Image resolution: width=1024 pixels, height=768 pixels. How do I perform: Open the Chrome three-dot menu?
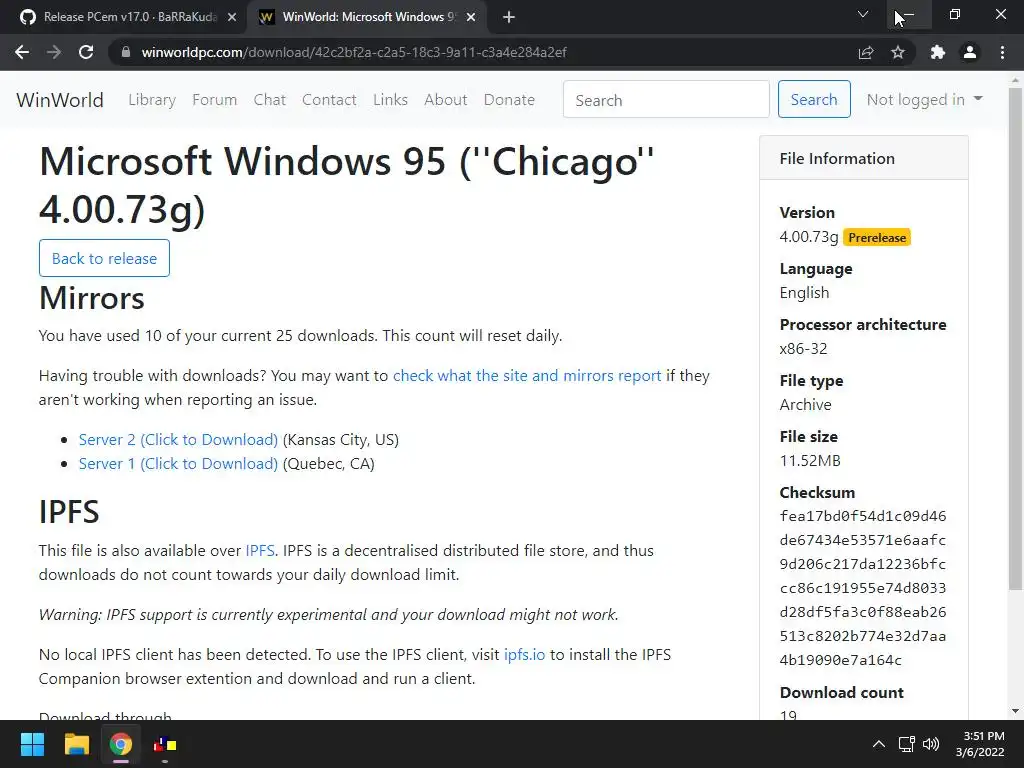(x=1002, y=52)
